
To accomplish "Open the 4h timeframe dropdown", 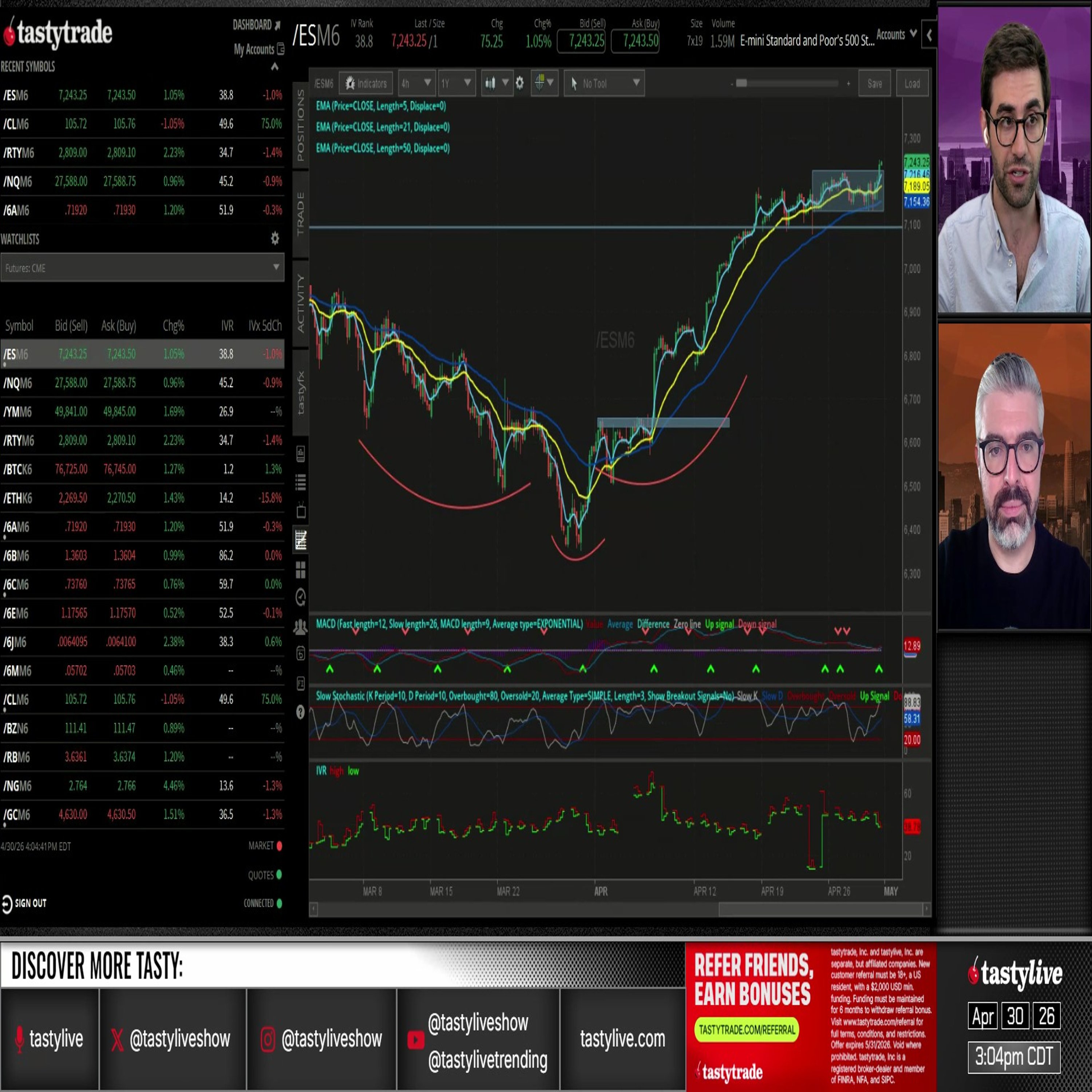I will [x=416, y=84].
